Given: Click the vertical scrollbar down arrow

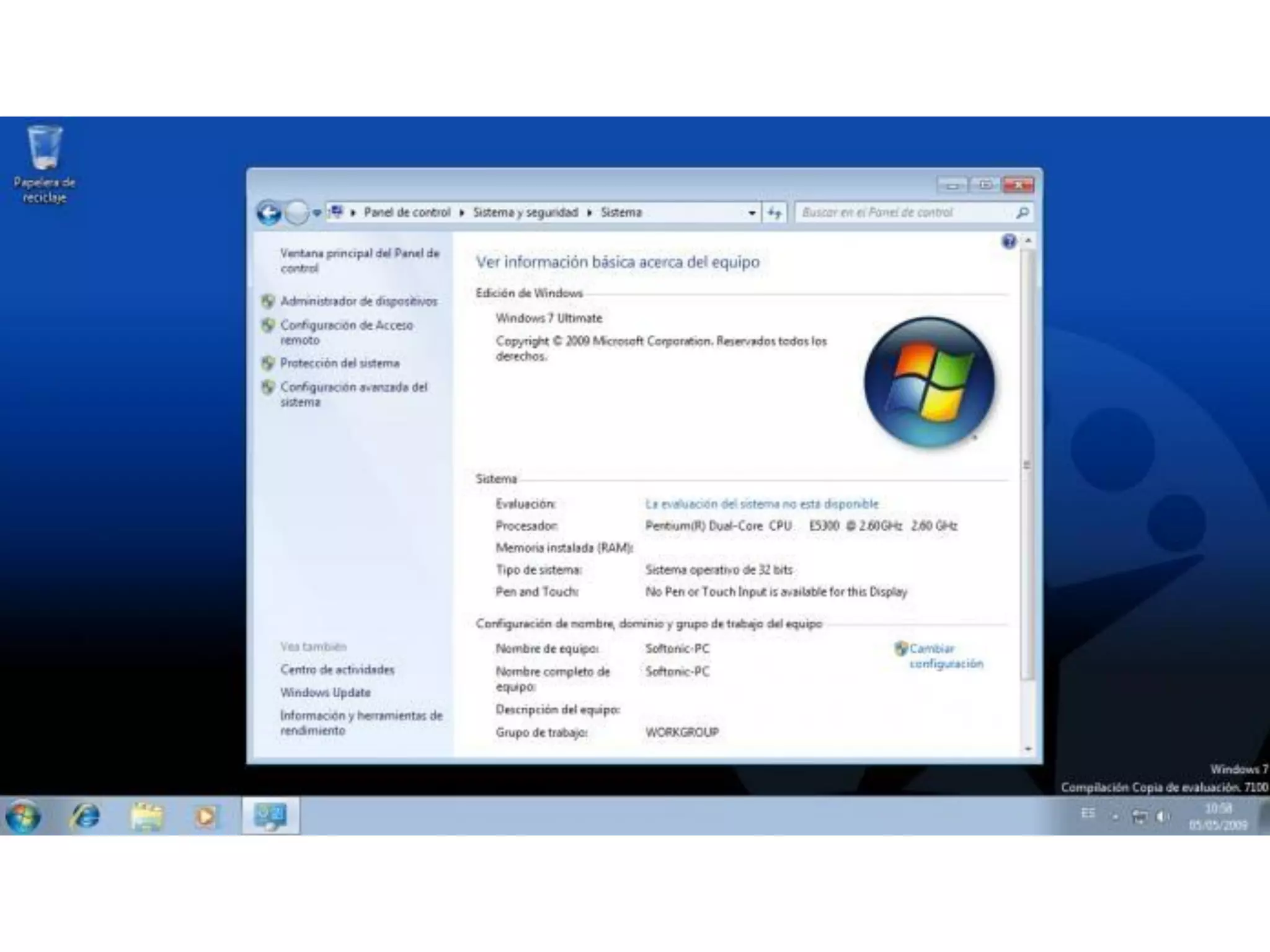Looking at the screenshot, I should click(1028, 749).
